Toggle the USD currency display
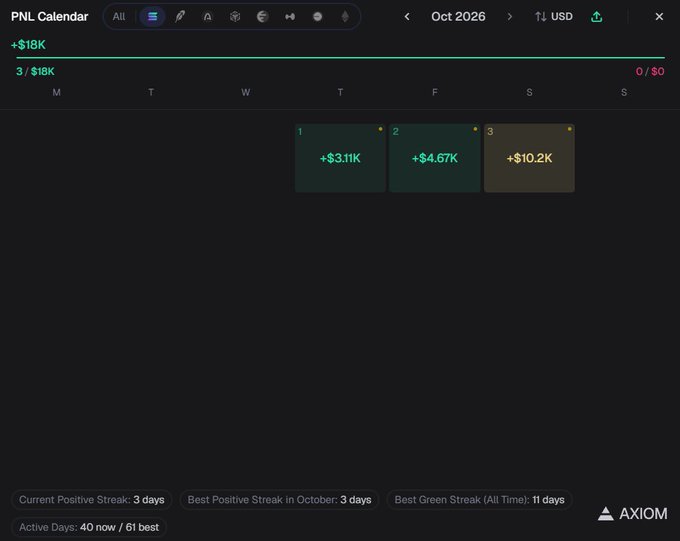The width and height of the screenshot is (680, 541). point(554,16)
